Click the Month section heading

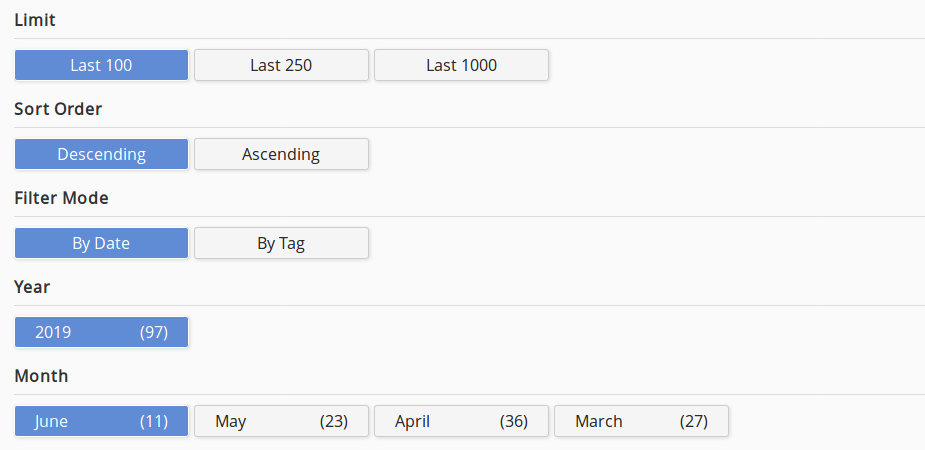[41, 376]
